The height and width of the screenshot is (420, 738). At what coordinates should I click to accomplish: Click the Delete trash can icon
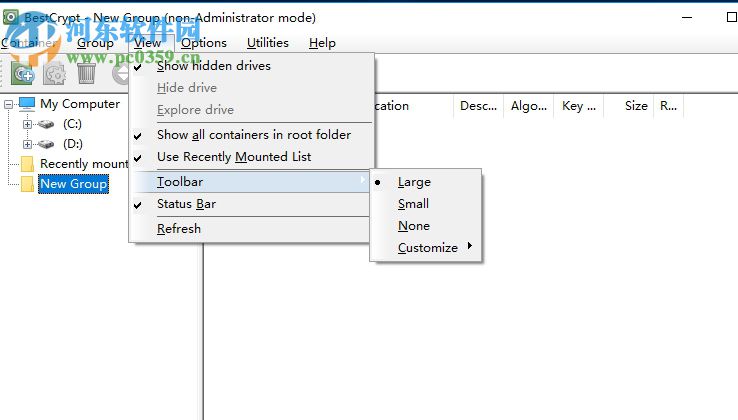[x=86, y=74]
